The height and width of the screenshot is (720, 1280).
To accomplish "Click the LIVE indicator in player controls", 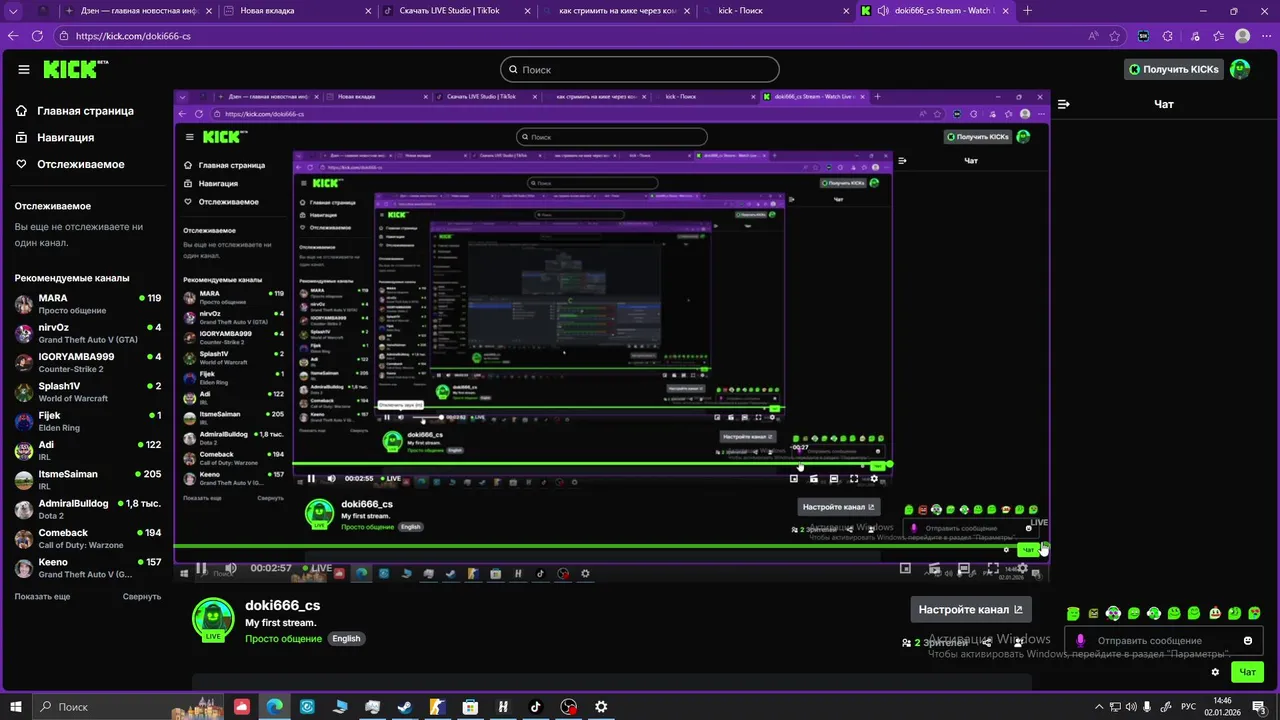I will pyautogui.click(x=319, y=568).
